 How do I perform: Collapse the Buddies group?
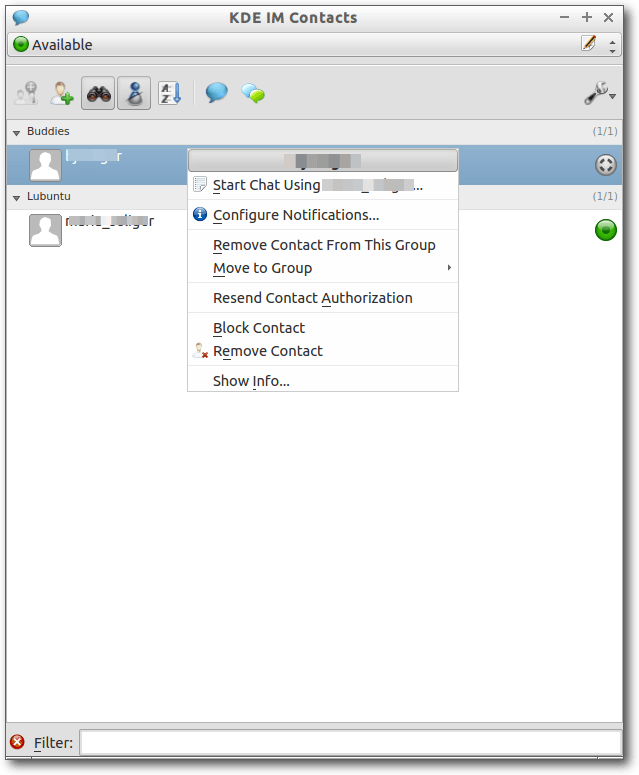pos(17,132)
